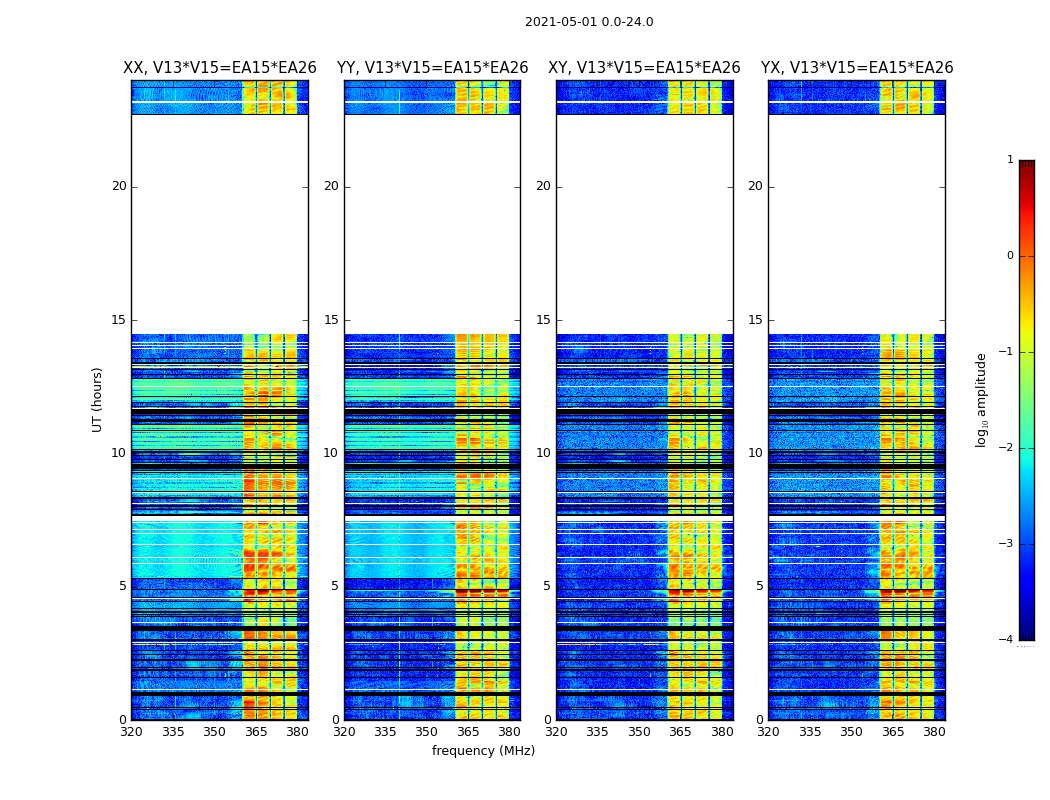The width and height of the screenshot is (1050, 800).
Task: Click the YY polarization panel title
Action: (433, 68)
